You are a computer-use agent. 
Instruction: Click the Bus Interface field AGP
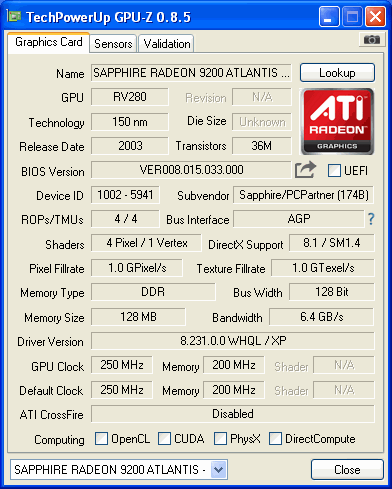tap(299, 219)
